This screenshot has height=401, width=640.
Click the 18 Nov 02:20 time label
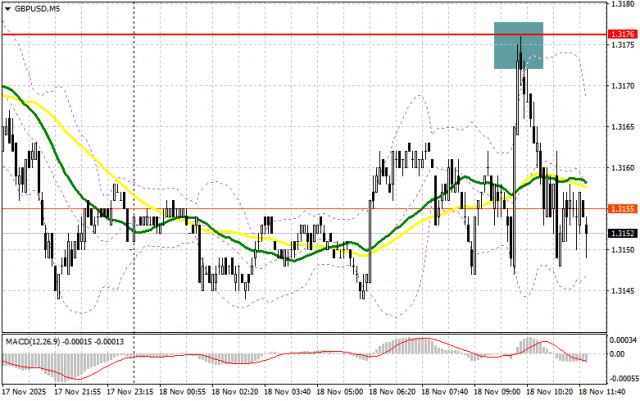click(235, 392)
